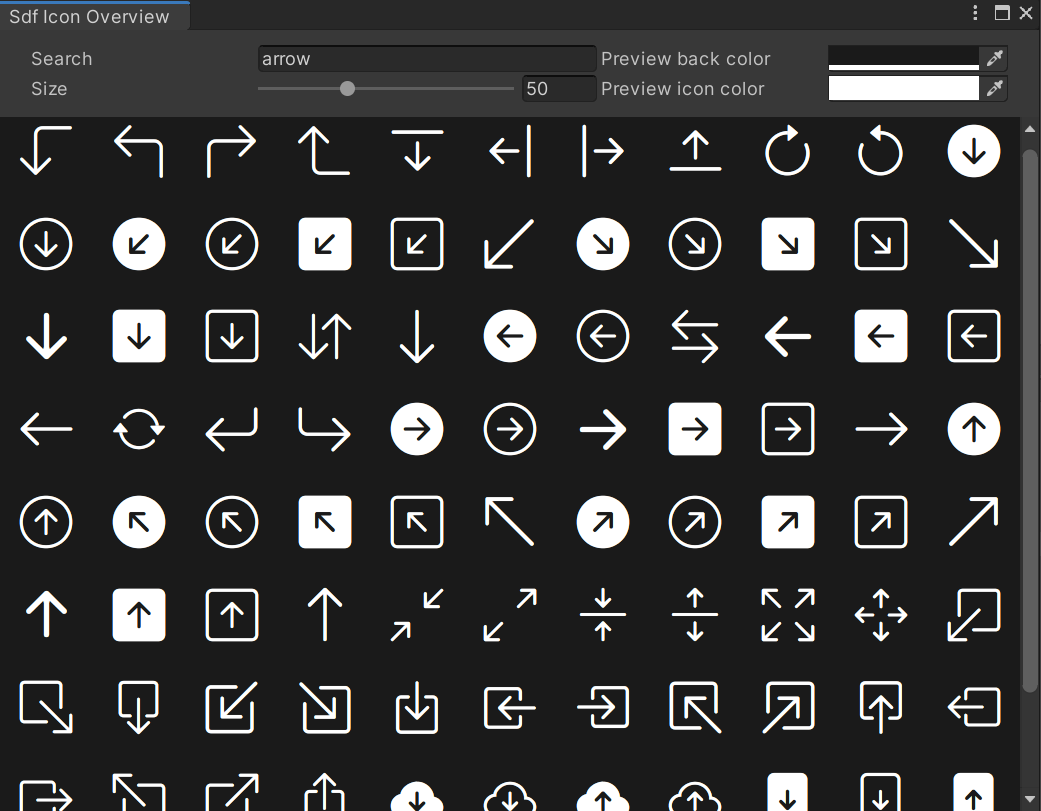The image size is (1041, 811).
Task: Choose the arrow-down-up swap icon
Action: (325, 336)
